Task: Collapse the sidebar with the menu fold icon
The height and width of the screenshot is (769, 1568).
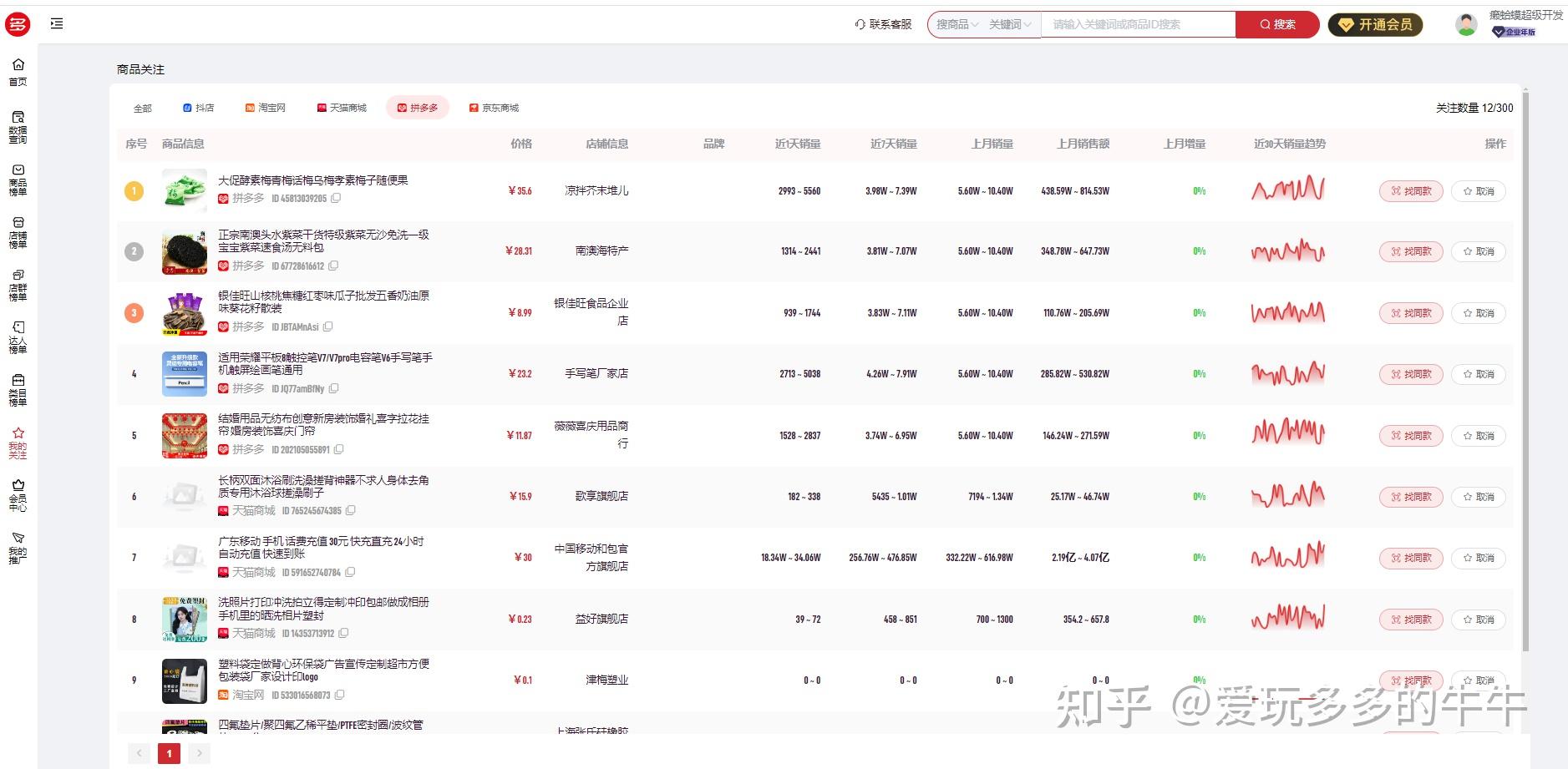Action: click(57, 24)
